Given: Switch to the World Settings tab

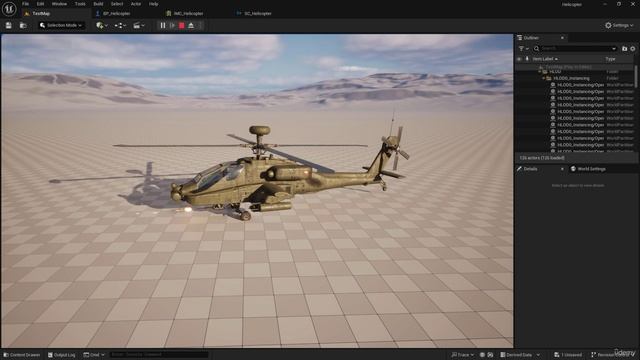Looking at the screenshot, I should [588, 169].
